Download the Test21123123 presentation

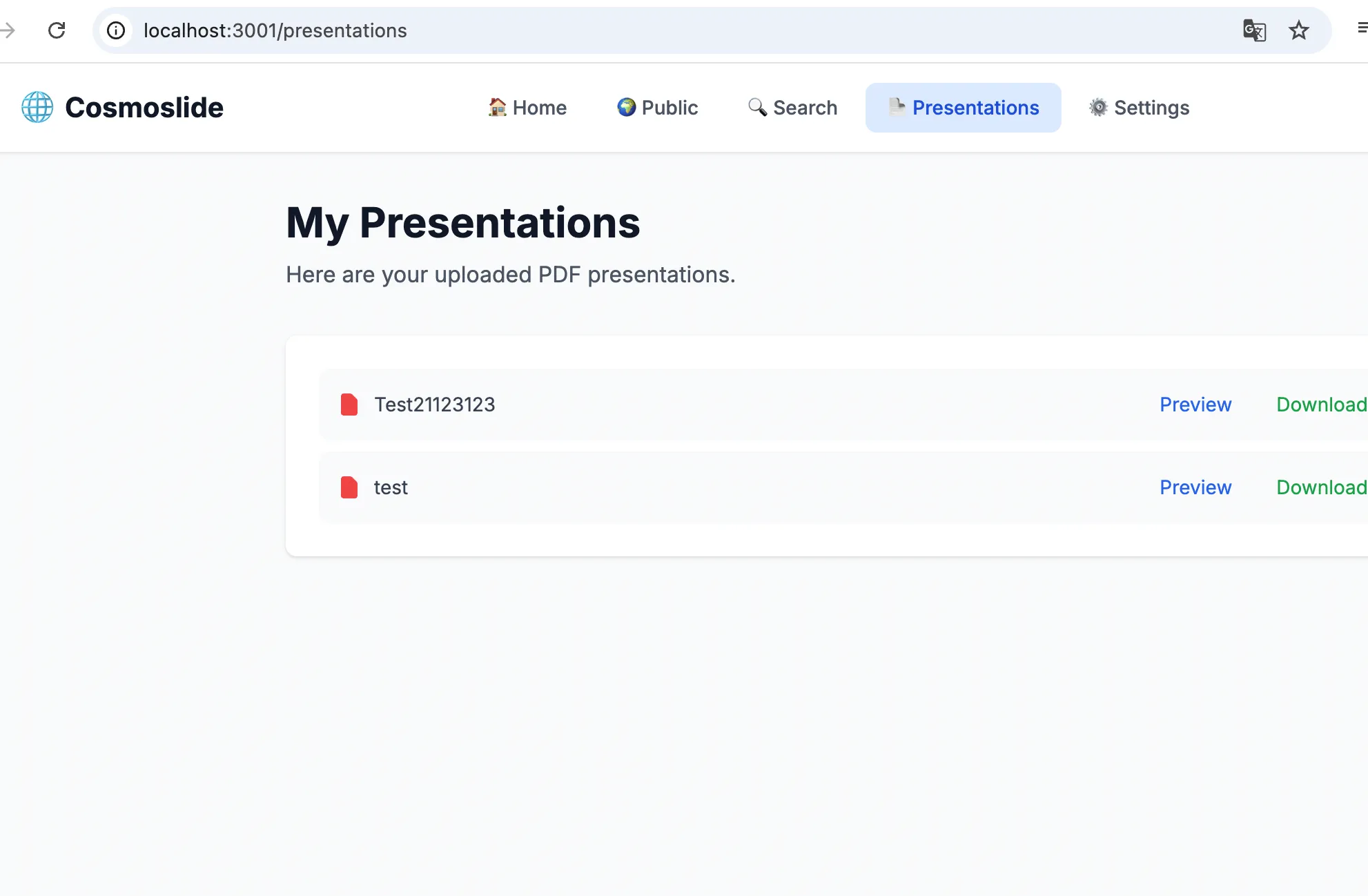click(1320, 405)
